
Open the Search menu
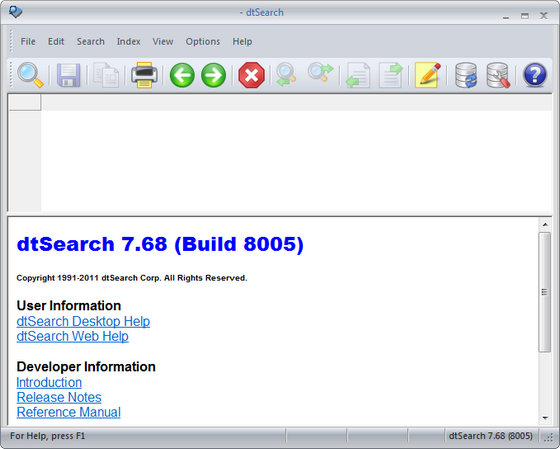tap(90, 41)
